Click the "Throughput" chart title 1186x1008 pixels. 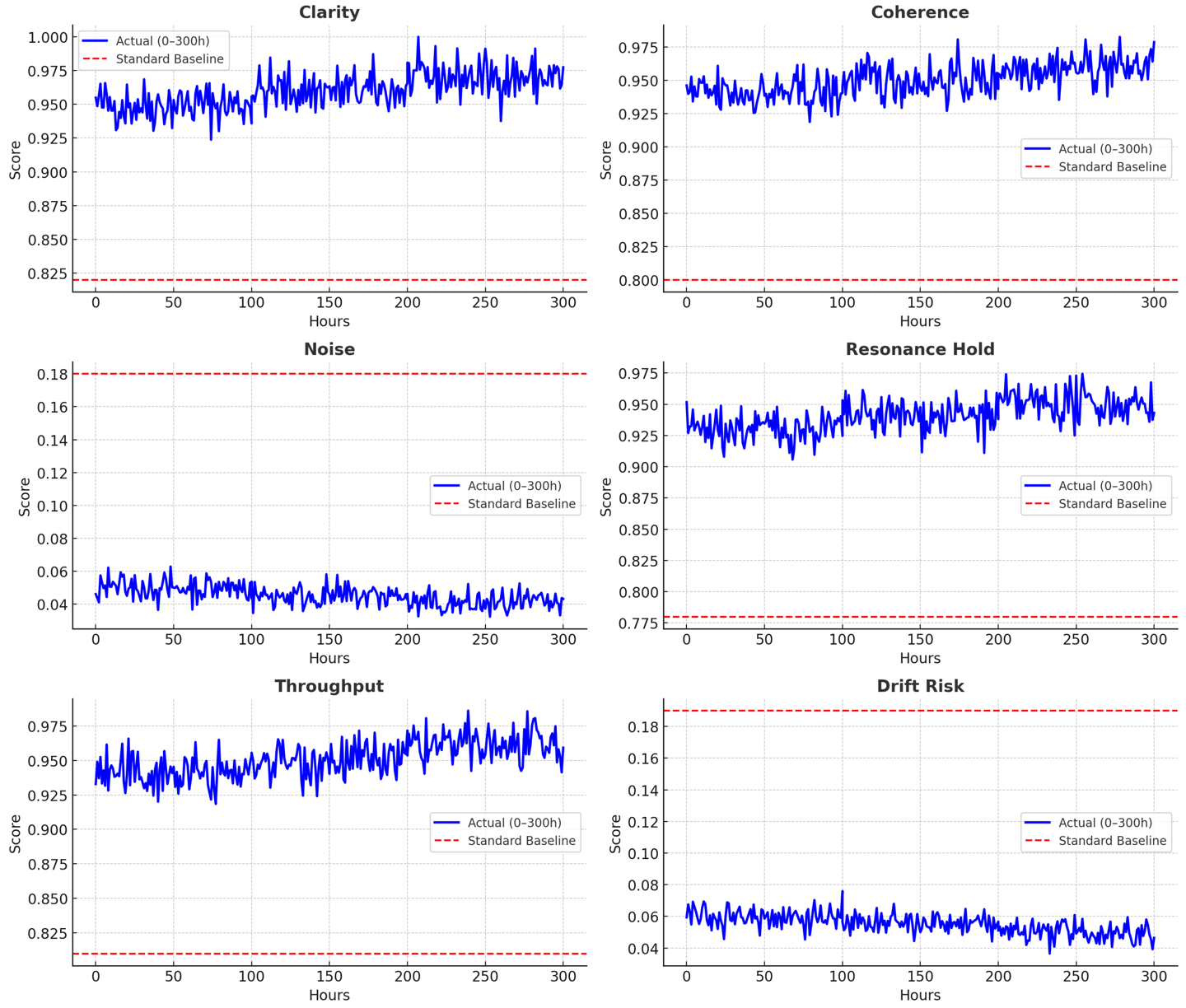(x=329, y=686)
